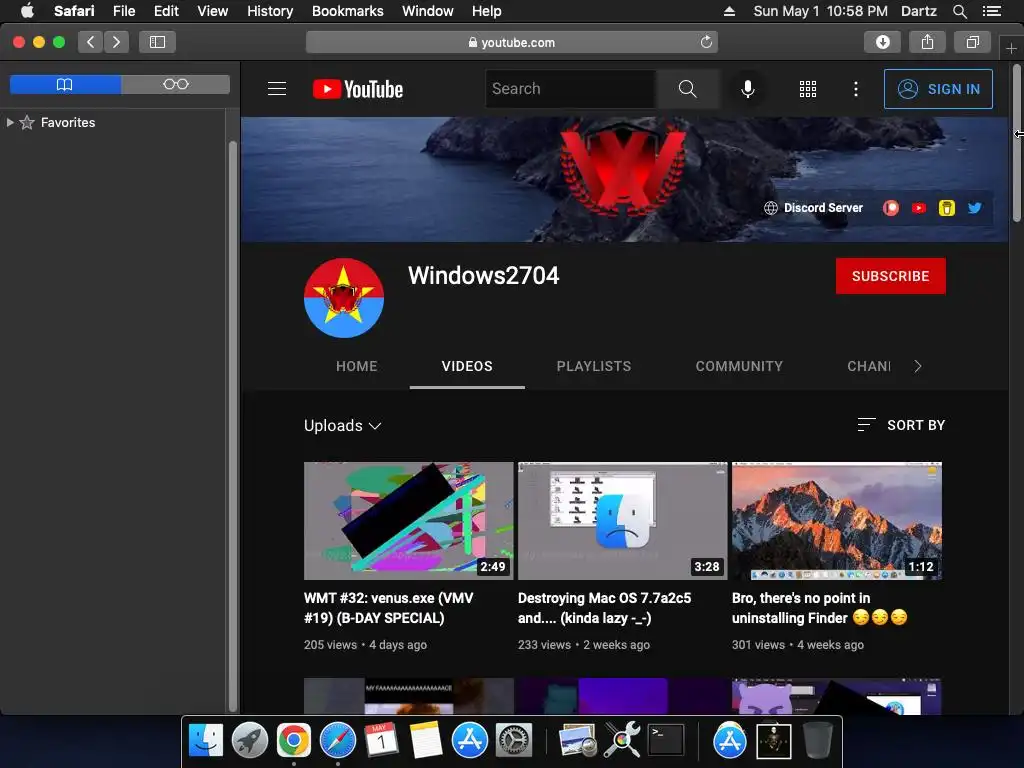The width and height of the screenshot is (1024, 768).
Task: Open the COMMUNITY channel tab
Action: 739,366
